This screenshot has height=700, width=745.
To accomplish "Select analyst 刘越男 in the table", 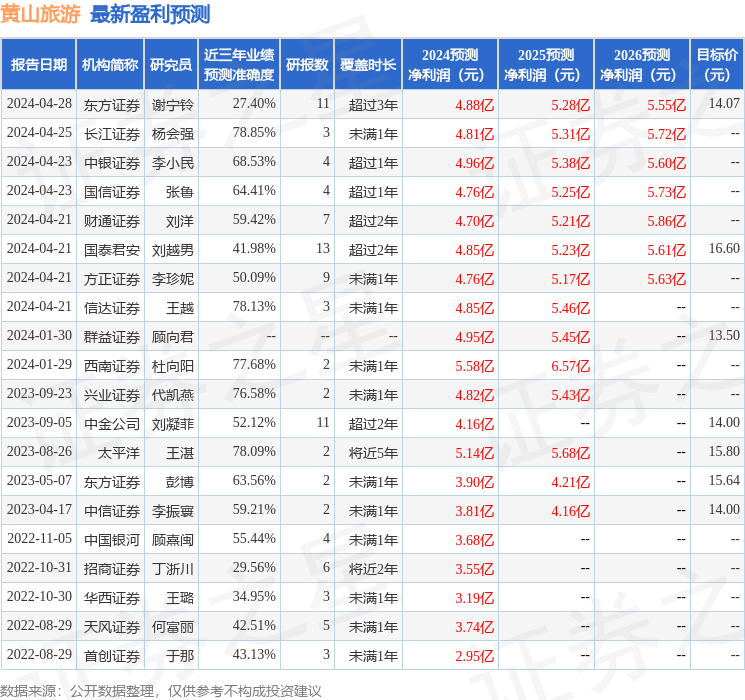I will tap(172, 249).
